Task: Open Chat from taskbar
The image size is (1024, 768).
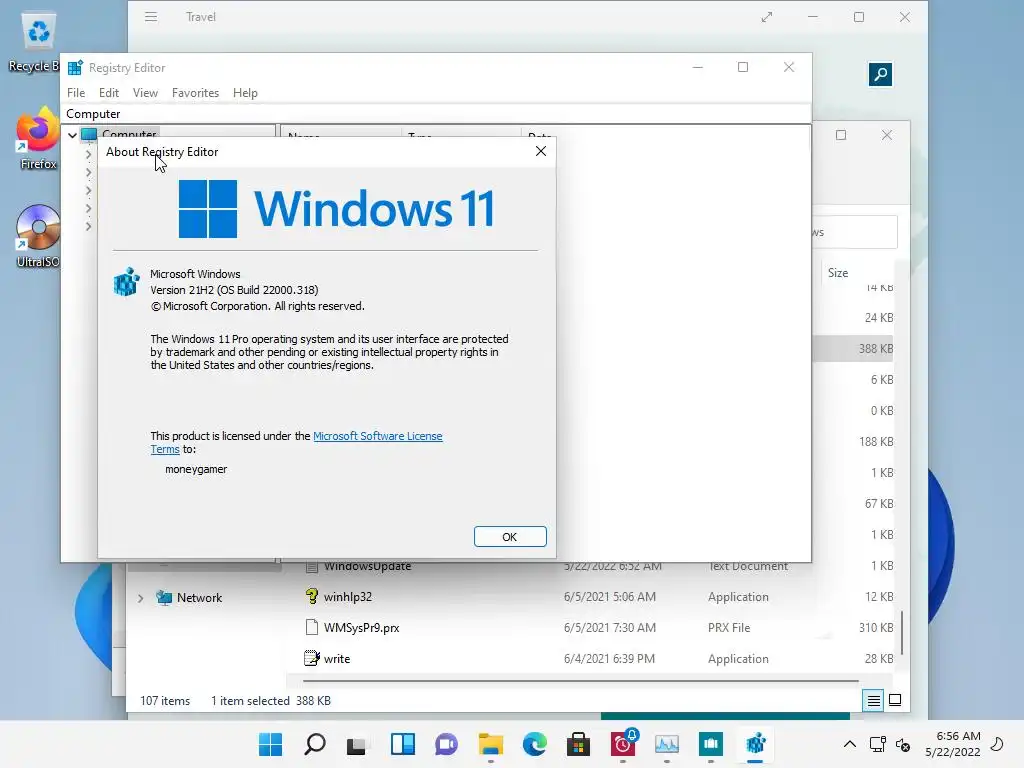Action: (x=447, y=744)
